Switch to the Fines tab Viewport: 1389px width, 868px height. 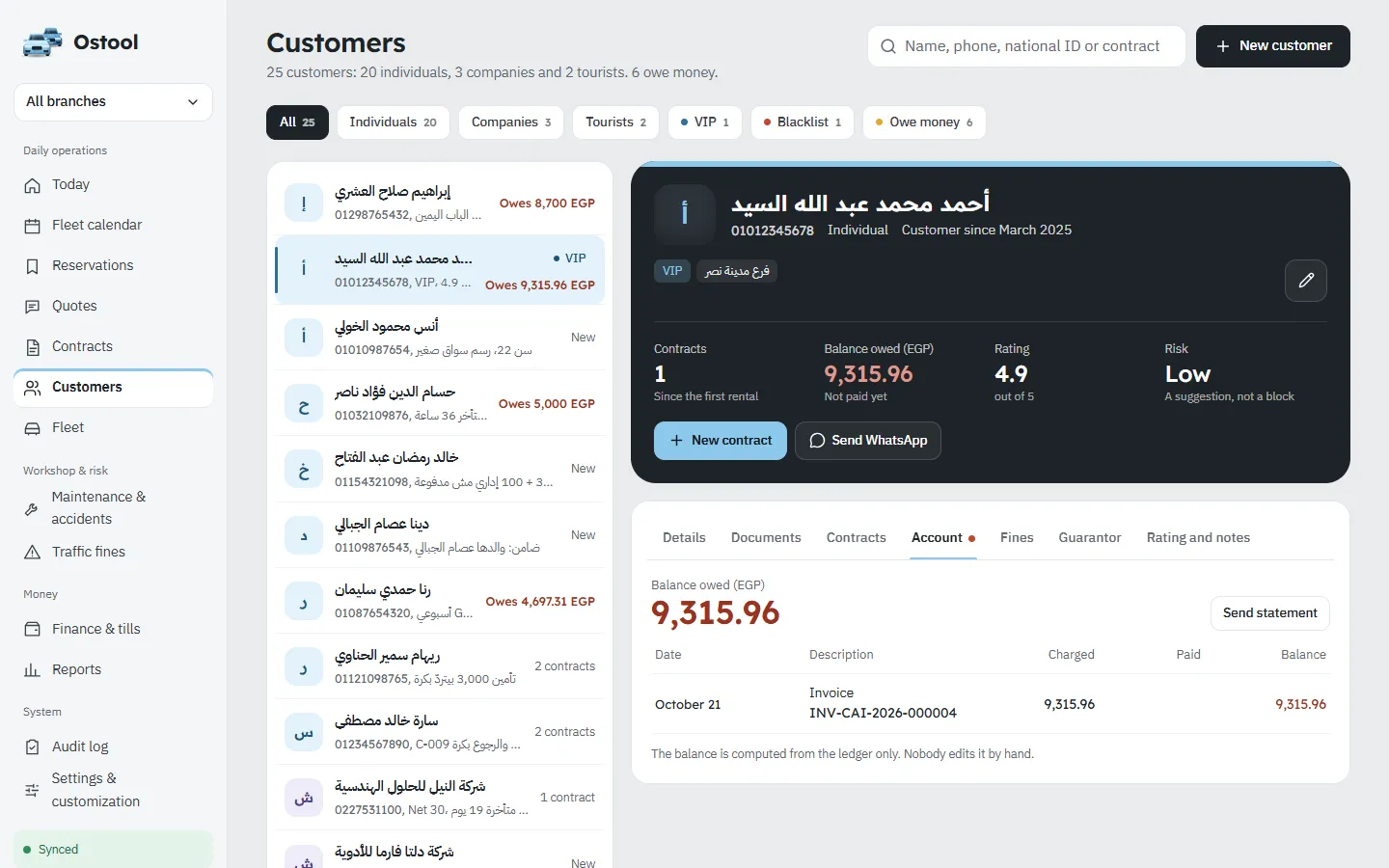(1017, 538)
